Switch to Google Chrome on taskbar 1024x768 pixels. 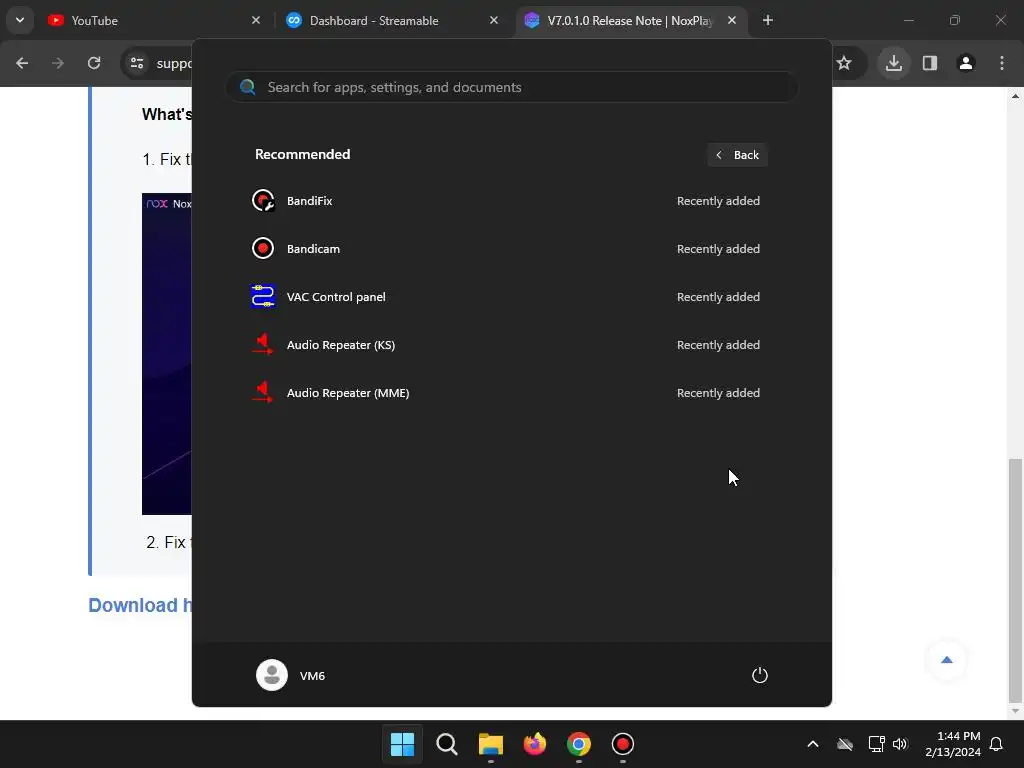coord(579,744)
